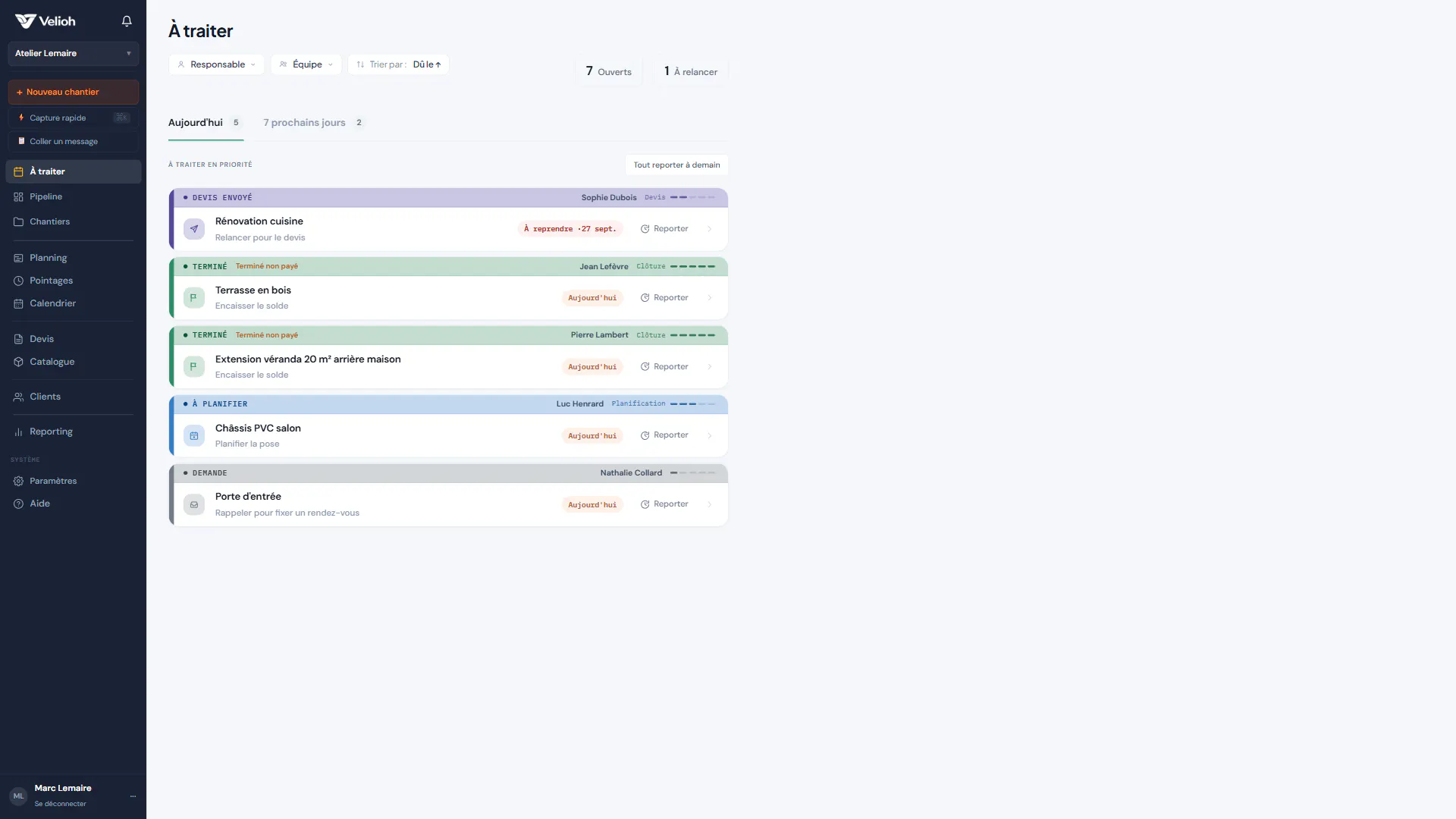Switch to the Aujourd'hui tab

[x=206, y=123]
